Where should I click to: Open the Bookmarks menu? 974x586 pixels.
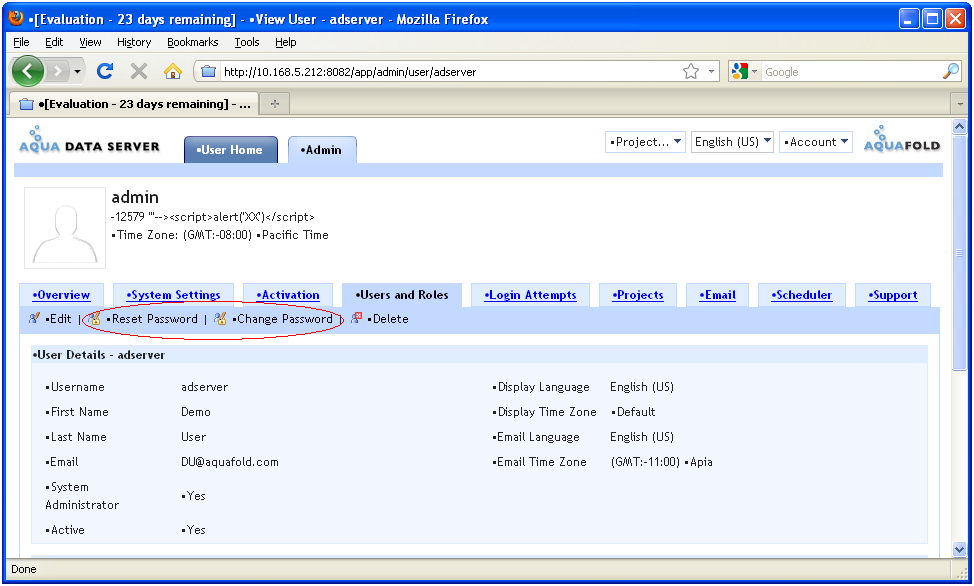[x=193, y=42]
